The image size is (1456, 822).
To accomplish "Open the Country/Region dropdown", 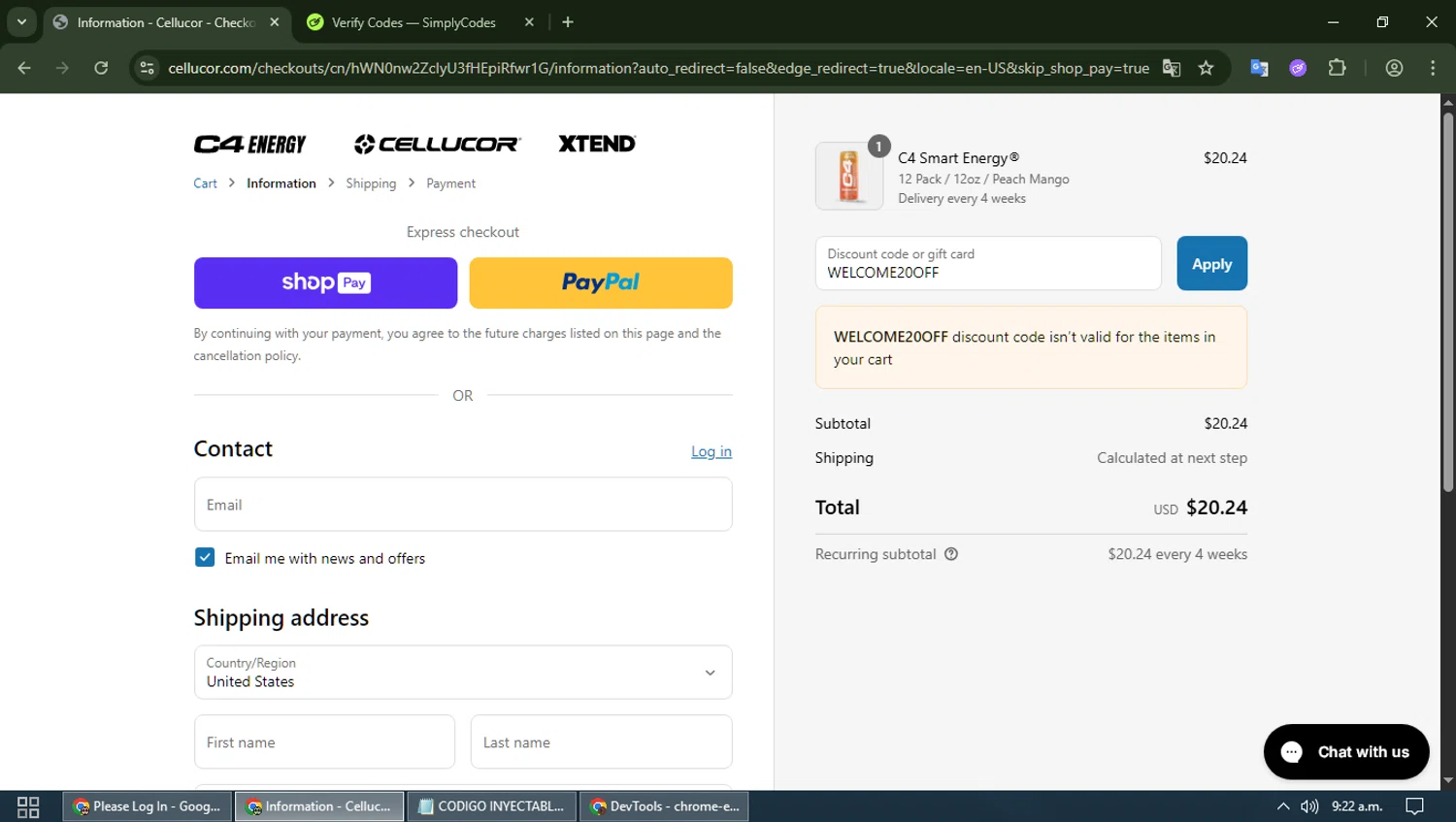I will click(x=463, y=672).
